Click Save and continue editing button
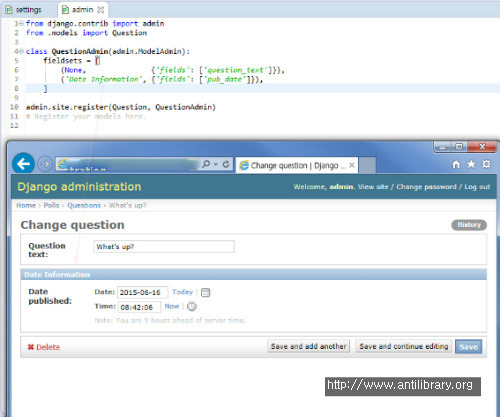 coord(404,346)
